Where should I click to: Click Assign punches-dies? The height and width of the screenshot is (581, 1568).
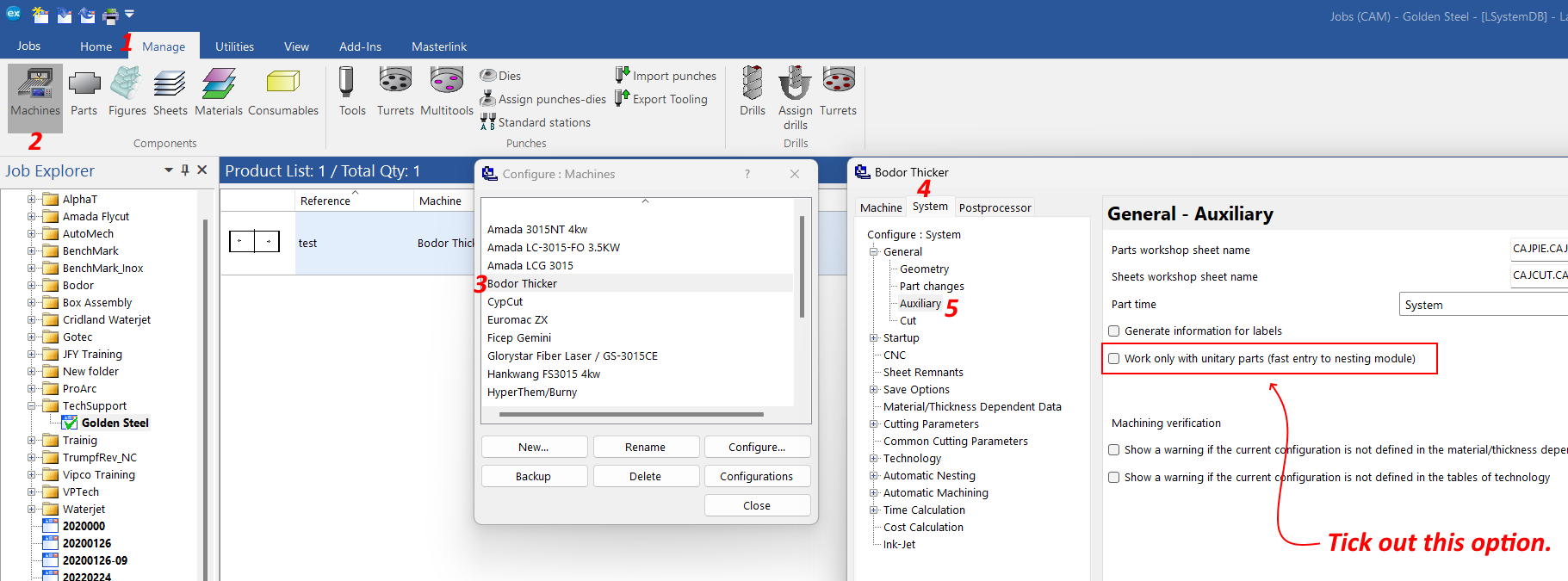(543, 99)
